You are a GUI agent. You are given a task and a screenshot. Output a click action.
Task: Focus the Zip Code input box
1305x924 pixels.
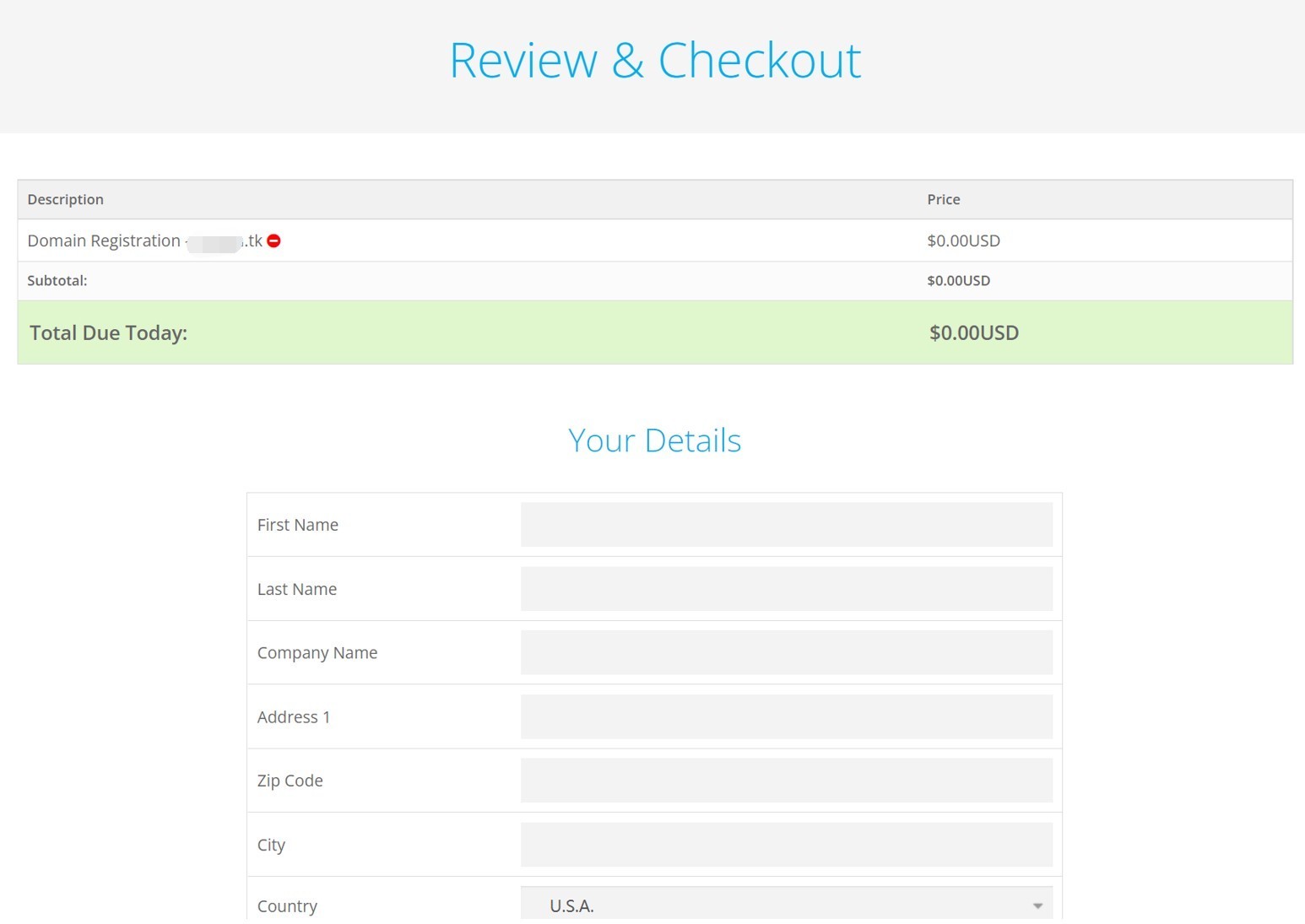[x=786, y=781]
